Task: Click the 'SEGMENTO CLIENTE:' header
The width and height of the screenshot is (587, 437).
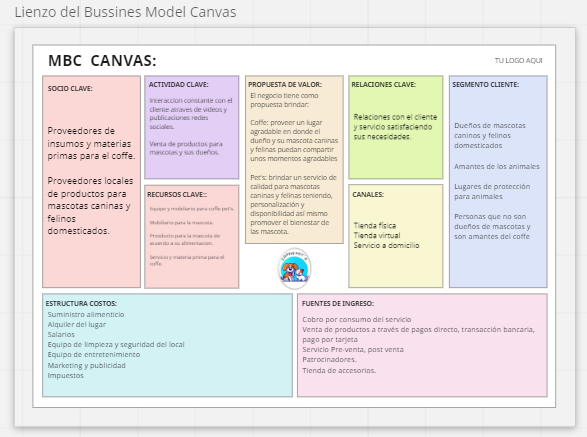Action: [x=486, y=85]
